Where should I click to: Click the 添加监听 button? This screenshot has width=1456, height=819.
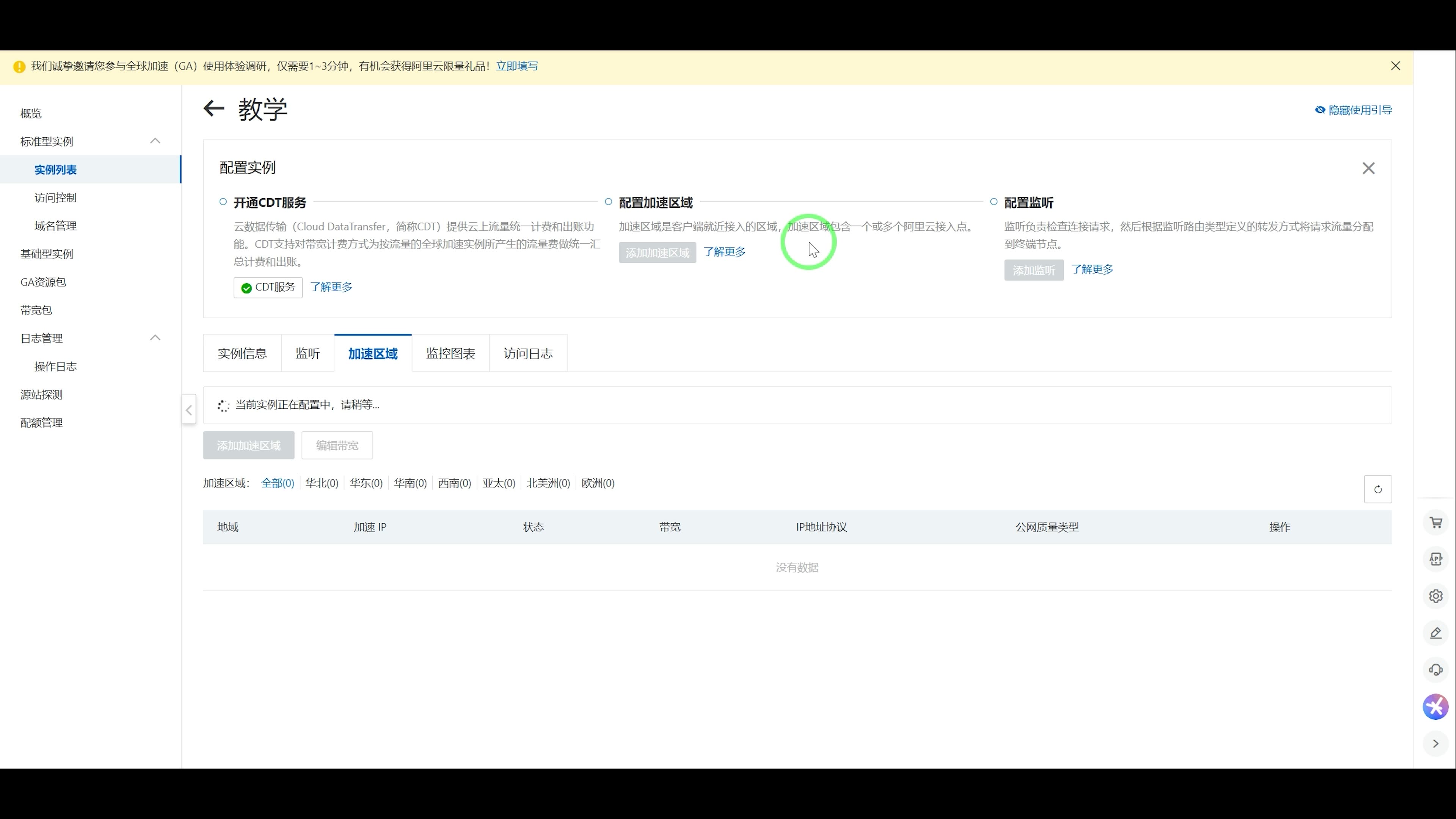pyautogui.click(x=1034, y=270)
